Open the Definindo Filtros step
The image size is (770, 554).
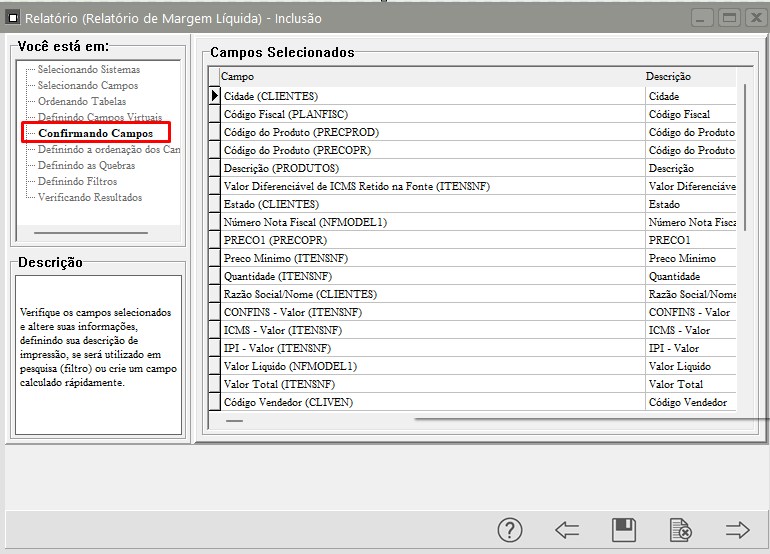pyautogui.click(x=77, y=182)
